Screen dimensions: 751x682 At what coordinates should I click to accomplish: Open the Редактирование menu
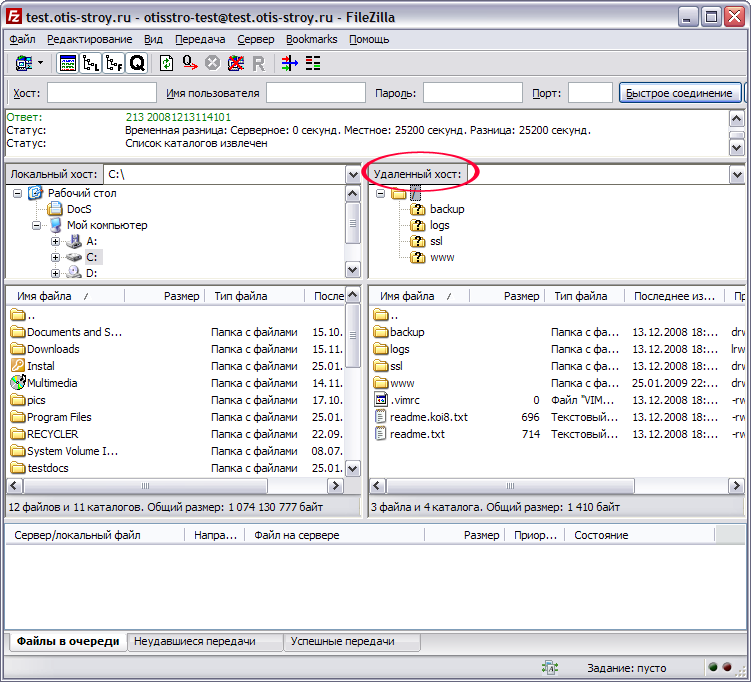click(90, 39)
